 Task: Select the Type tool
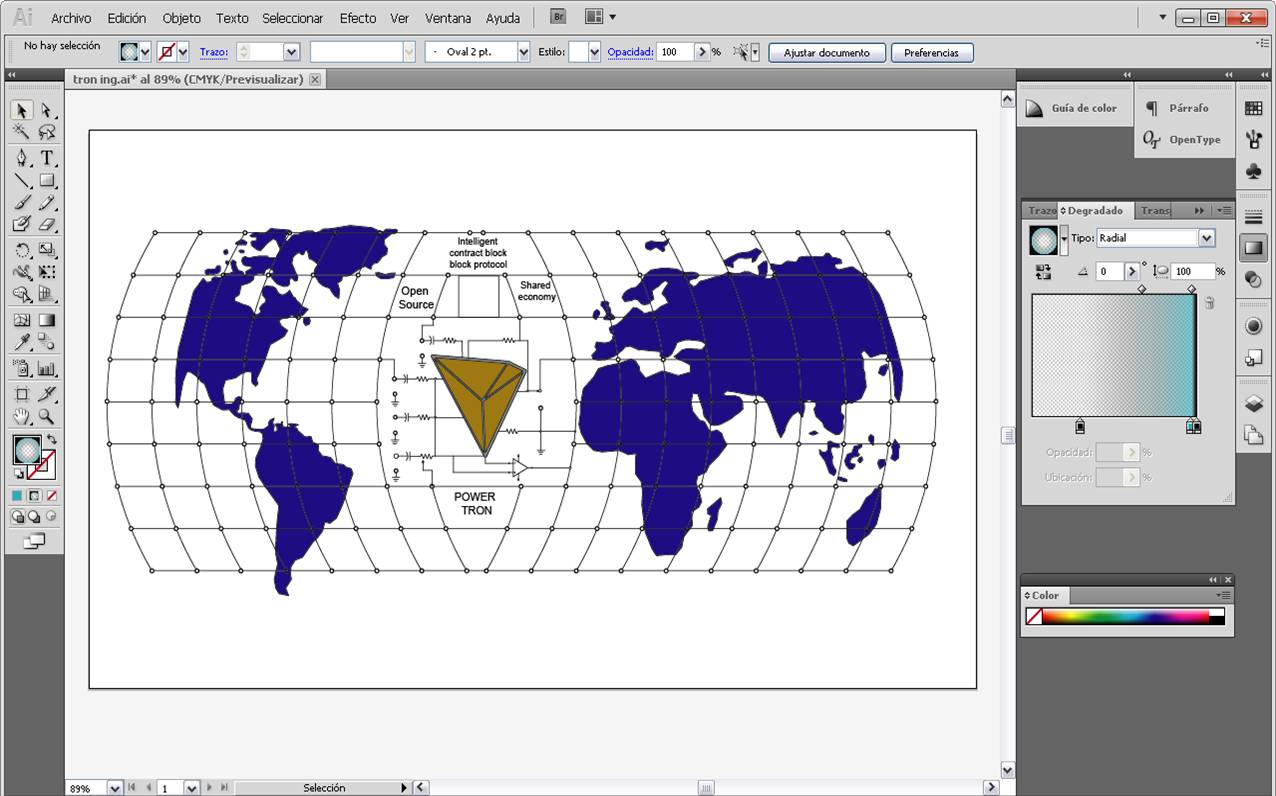click(x=47, y=158)
